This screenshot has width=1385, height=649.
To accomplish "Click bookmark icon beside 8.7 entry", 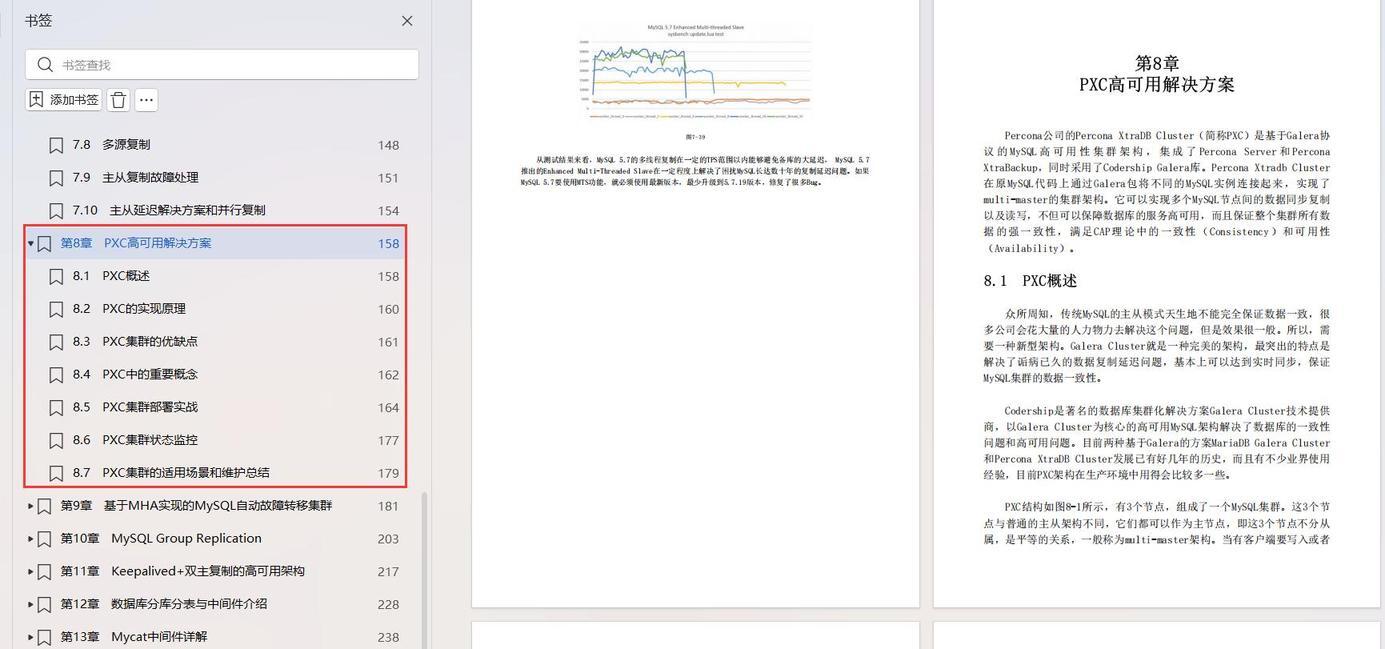I will click(x=56, y=474).
